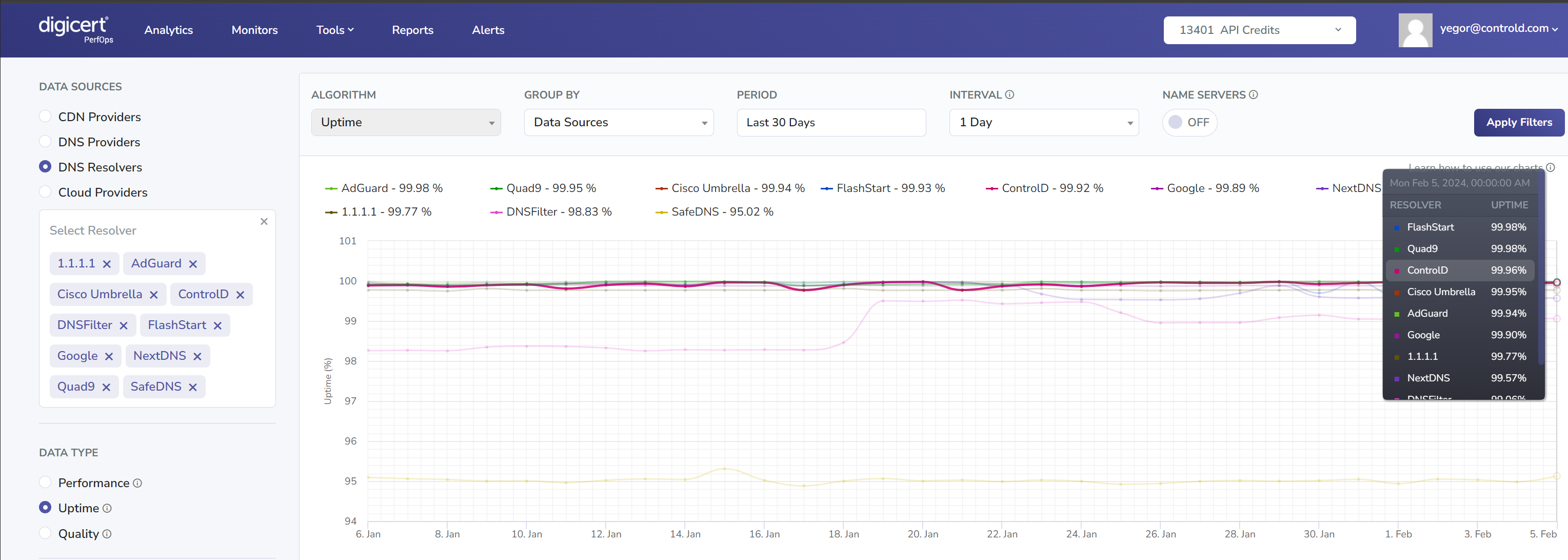Open the Algorithm Uptime dropdown
Screen dimensions: 1568x560
[406, 123]
